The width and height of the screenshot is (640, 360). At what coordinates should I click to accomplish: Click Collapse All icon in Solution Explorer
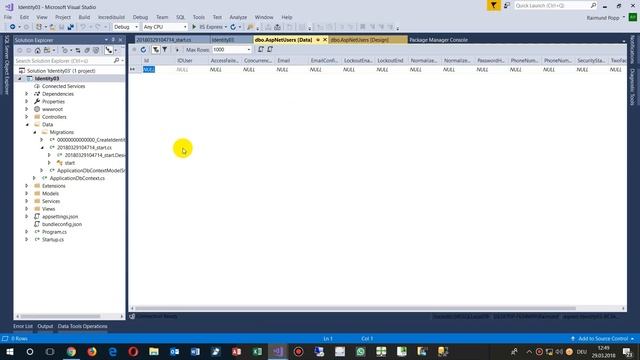click(x=87, y=50)
